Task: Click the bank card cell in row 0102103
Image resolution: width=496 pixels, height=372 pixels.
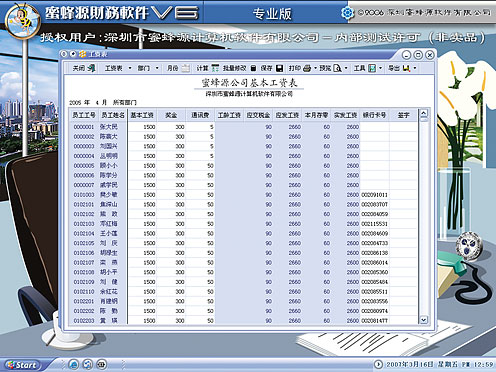Action: 374,224
